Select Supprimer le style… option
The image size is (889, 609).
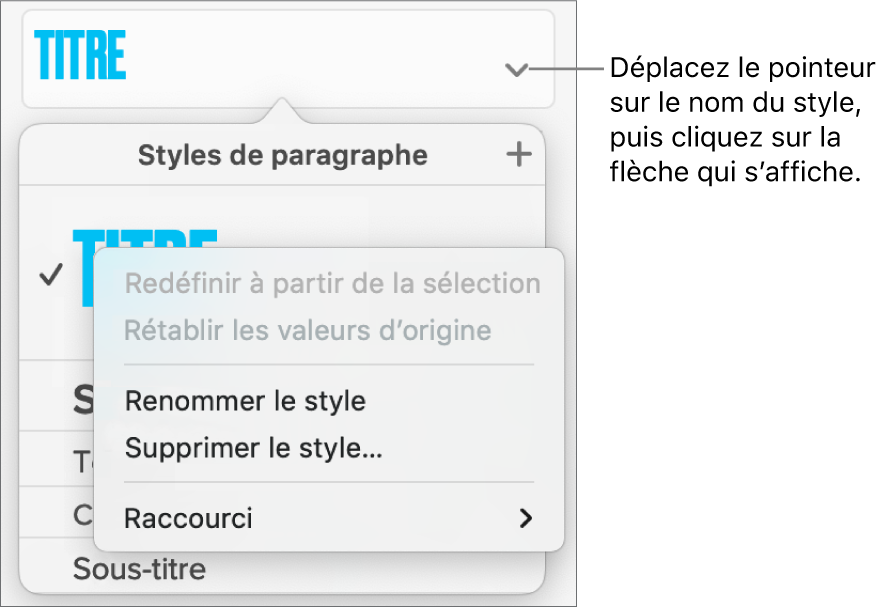(253, 448)
